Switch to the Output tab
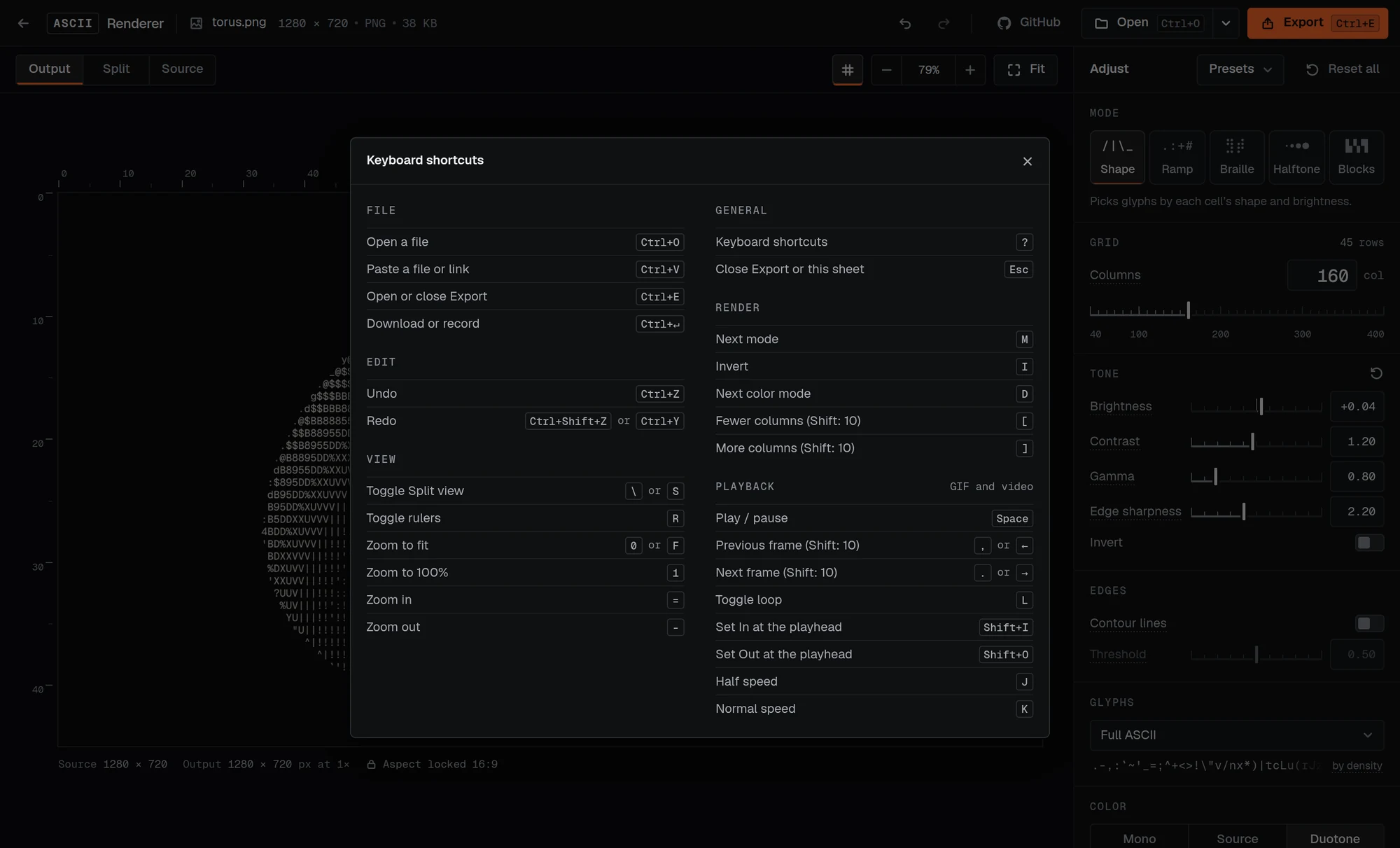 click(49, 69)
